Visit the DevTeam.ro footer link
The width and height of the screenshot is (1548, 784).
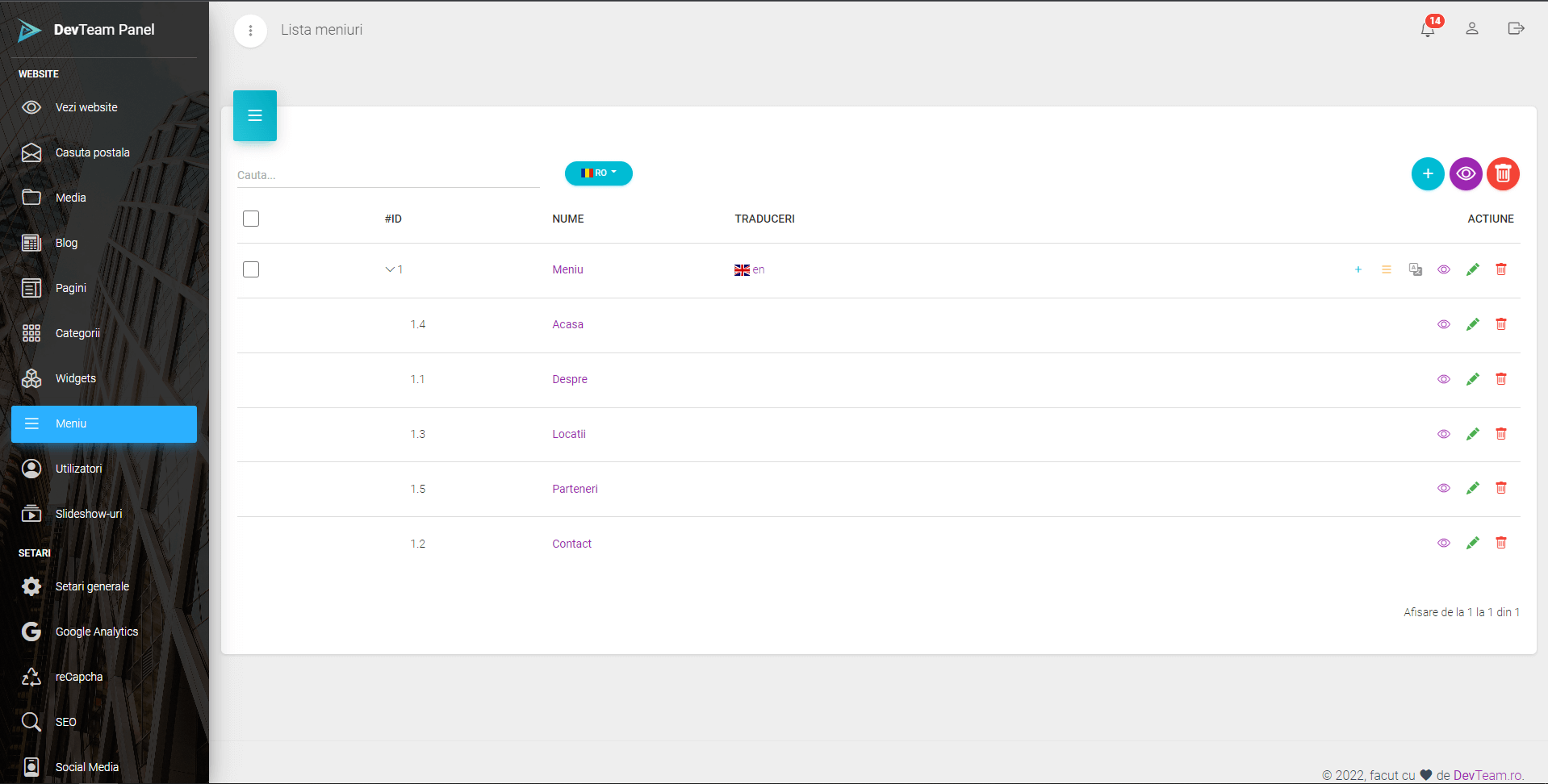[1487, 775]
